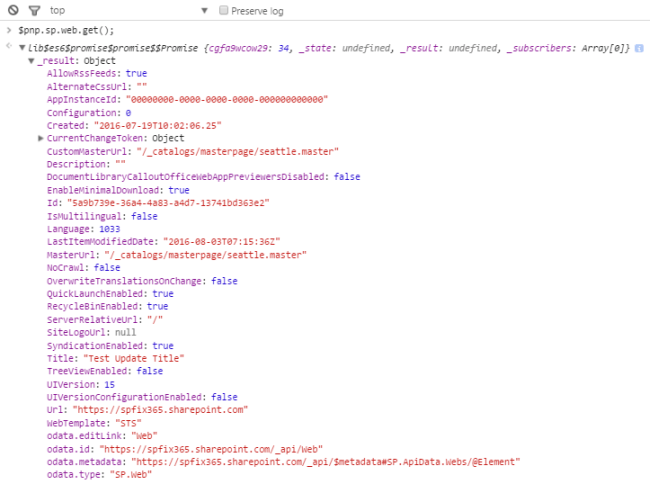
Task: Select the QuickLaunchEnabled: true row
Action: [110, 294]
